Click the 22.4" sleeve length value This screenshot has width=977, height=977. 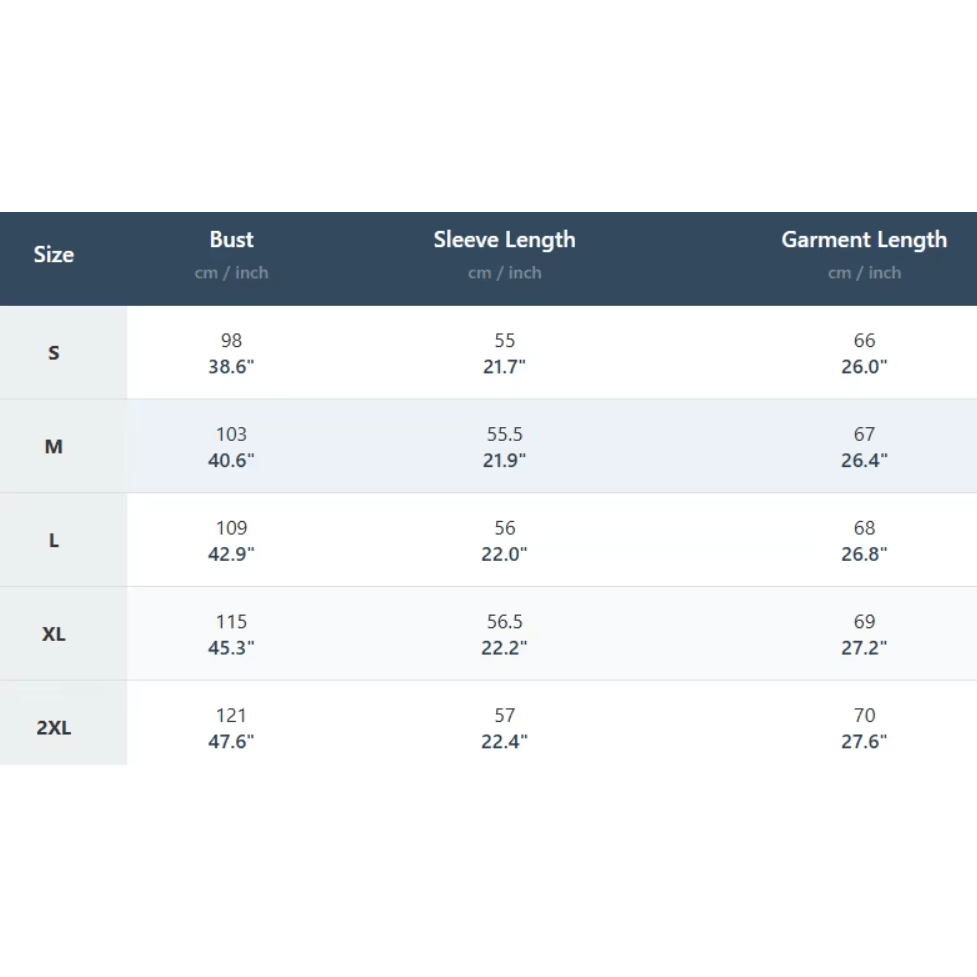pyautogui.click(x=504, y=741)
